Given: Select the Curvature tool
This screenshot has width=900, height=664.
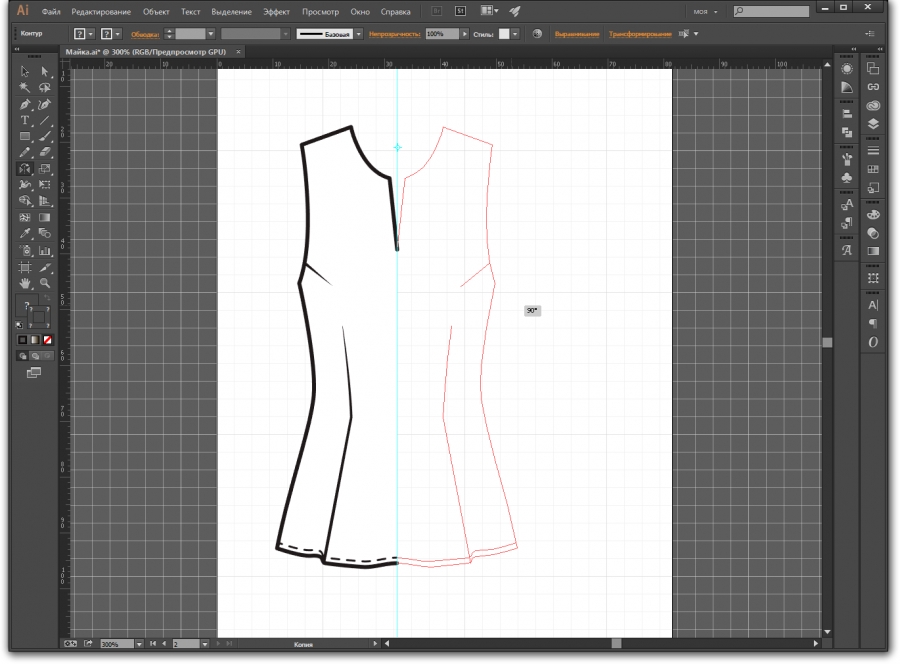Looking at the screenshot, I should tap(45, 104).
